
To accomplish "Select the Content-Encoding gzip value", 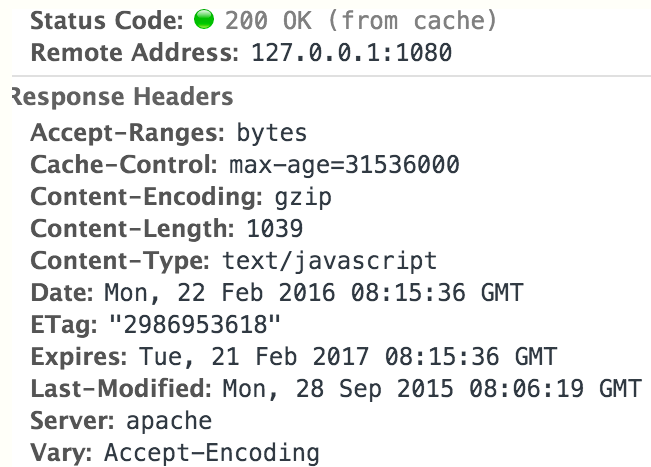I will (x=303, y=197).
